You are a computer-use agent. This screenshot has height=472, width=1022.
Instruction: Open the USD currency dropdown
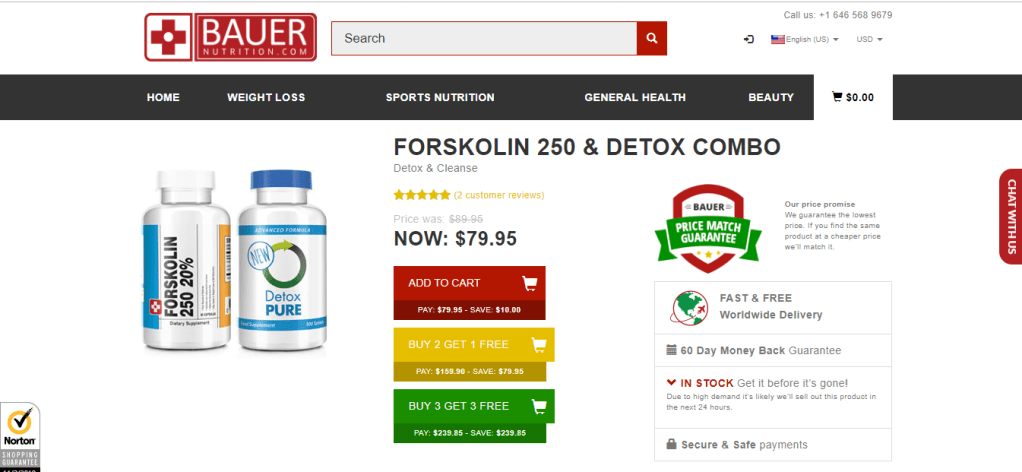tap(869, 39)
